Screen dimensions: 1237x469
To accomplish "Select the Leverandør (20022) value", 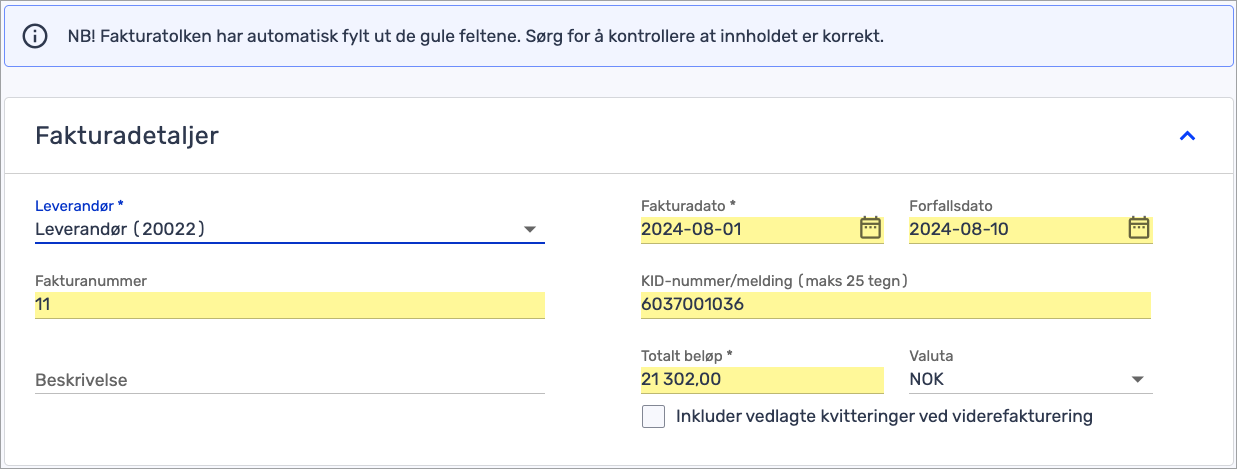I will [x=120, y=229].
